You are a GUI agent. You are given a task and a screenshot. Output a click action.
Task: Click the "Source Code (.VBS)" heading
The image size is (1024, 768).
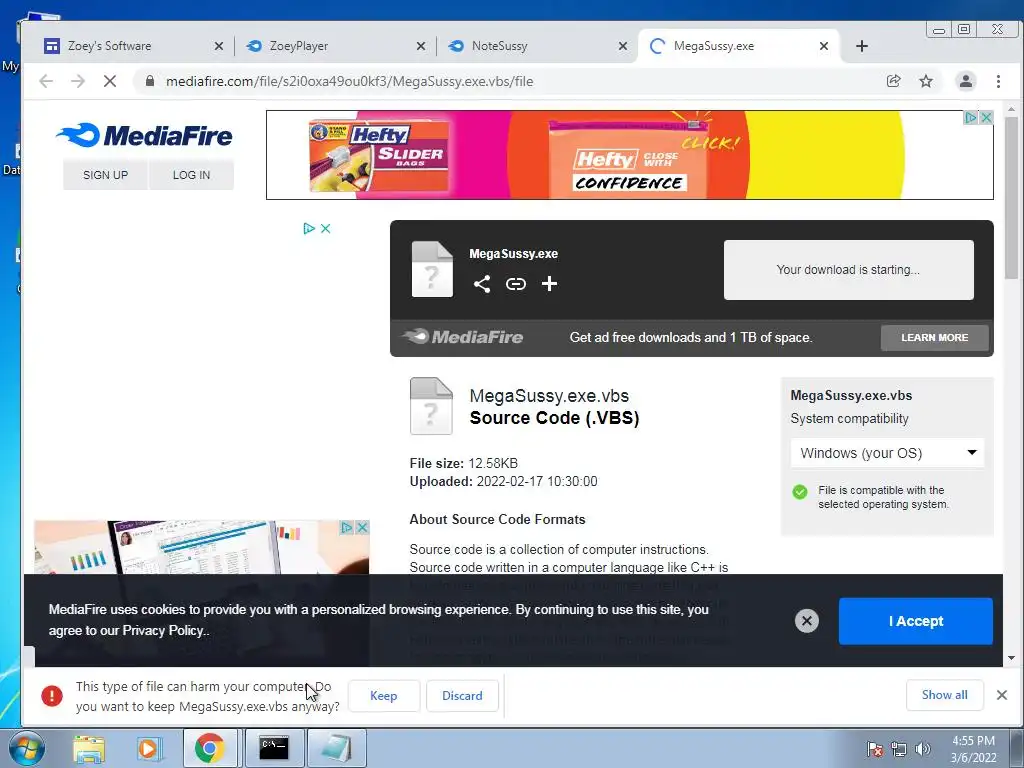tap(554, 417)
